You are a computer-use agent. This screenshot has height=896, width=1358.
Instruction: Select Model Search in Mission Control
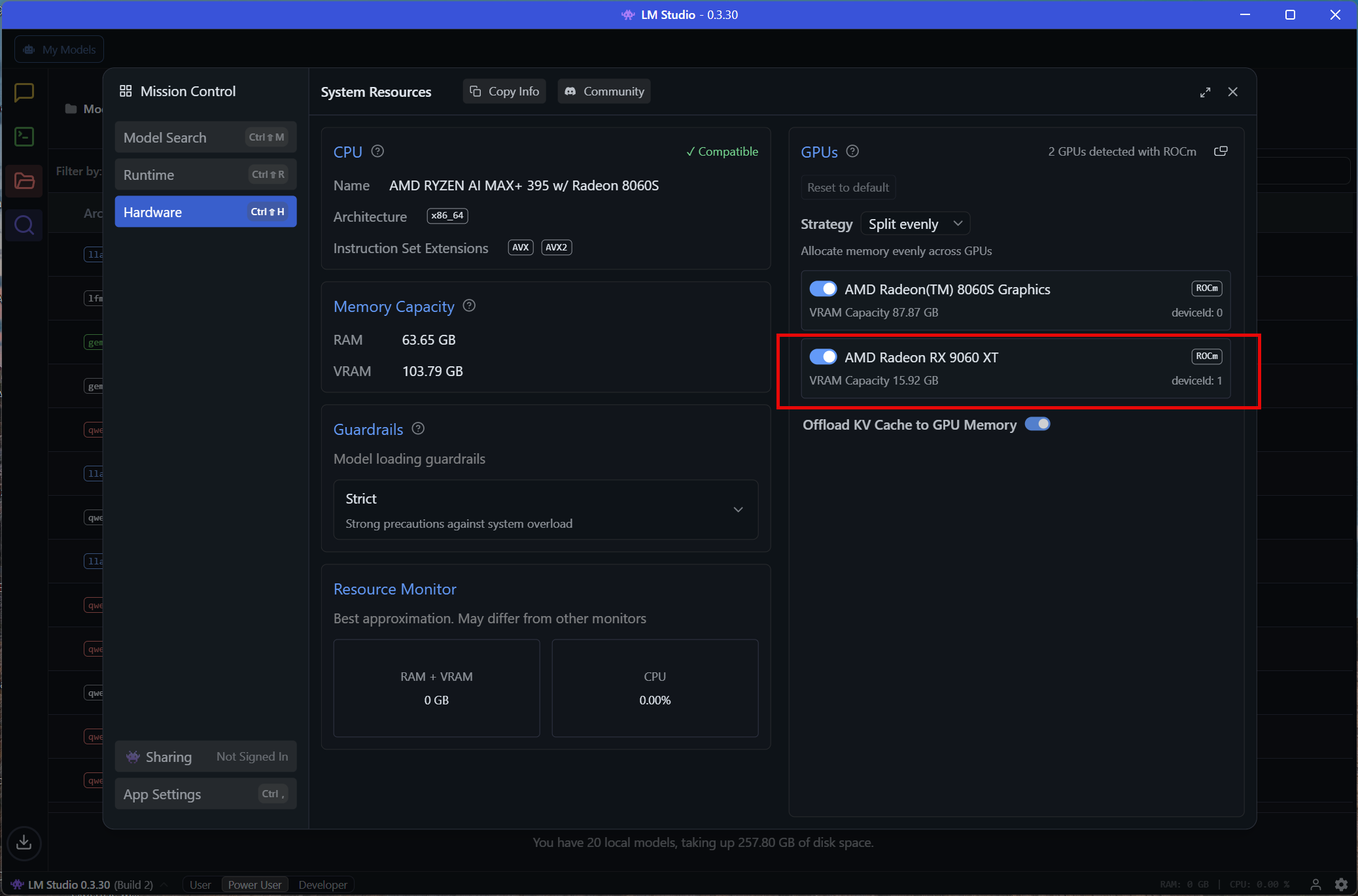click(x=205, y=137)
